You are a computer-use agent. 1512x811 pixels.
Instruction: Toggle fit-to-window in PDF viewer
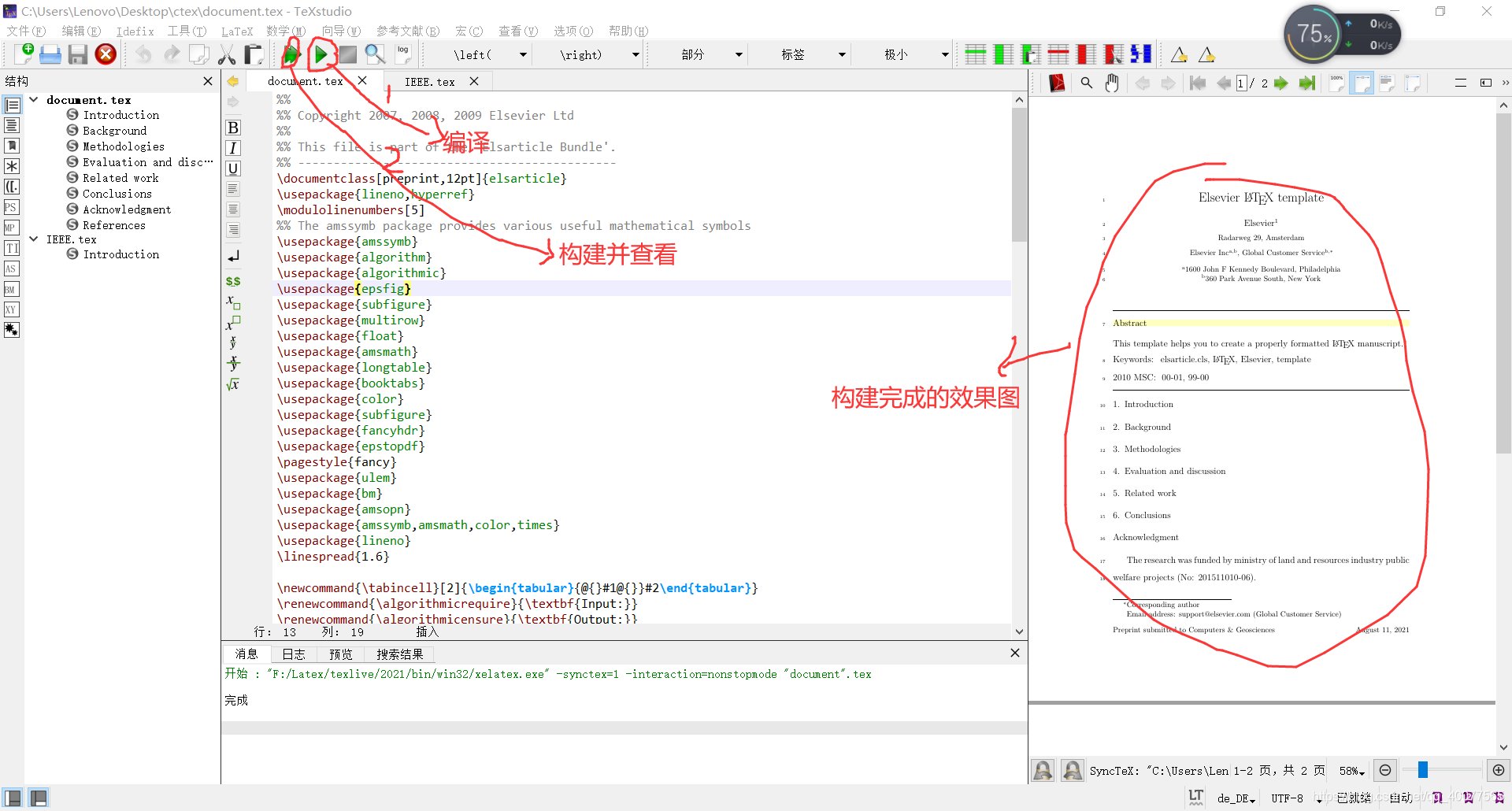point(1413,83)
